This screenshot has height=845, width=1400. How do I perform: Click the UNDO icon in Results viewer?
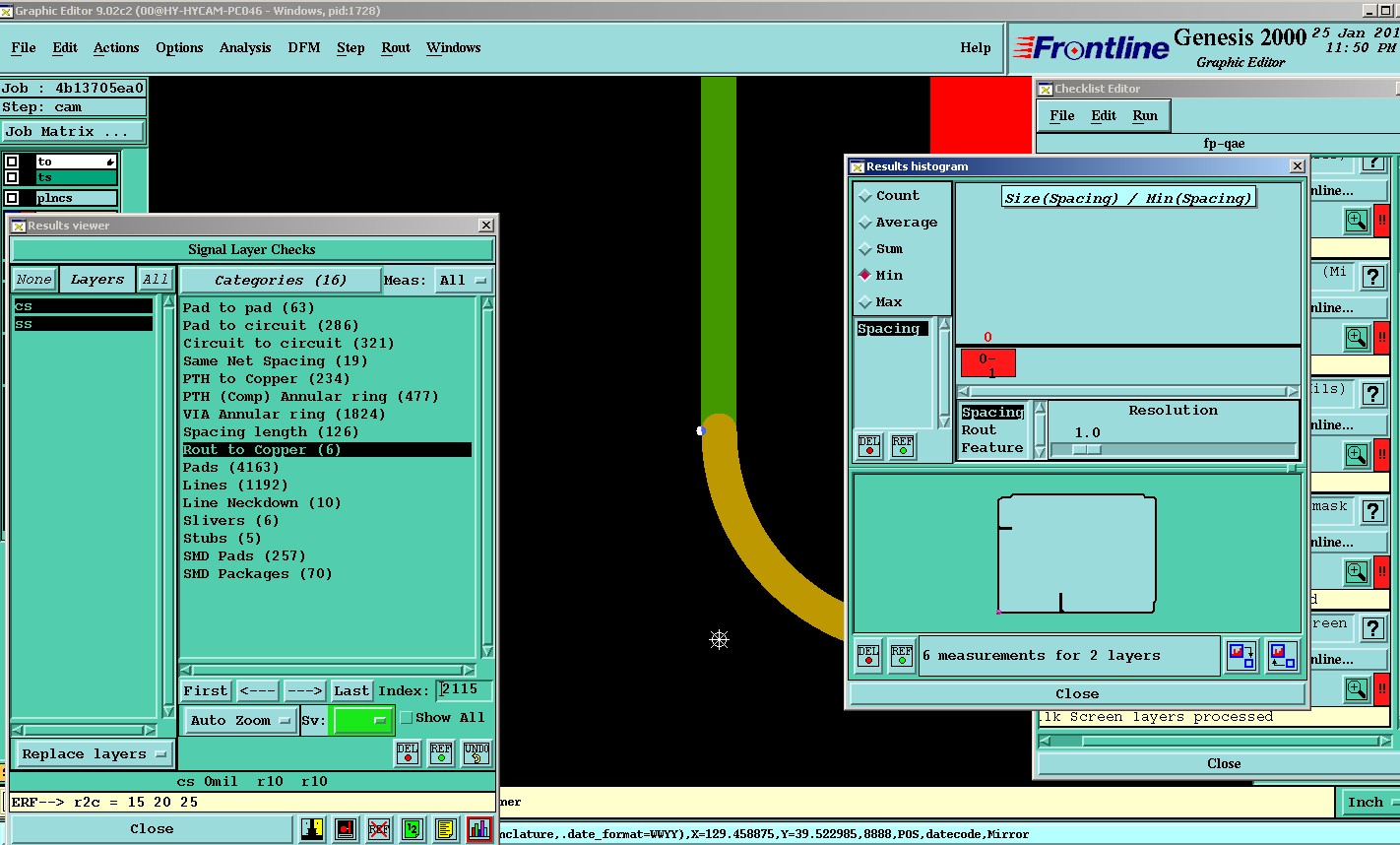[x=475, y=753]
